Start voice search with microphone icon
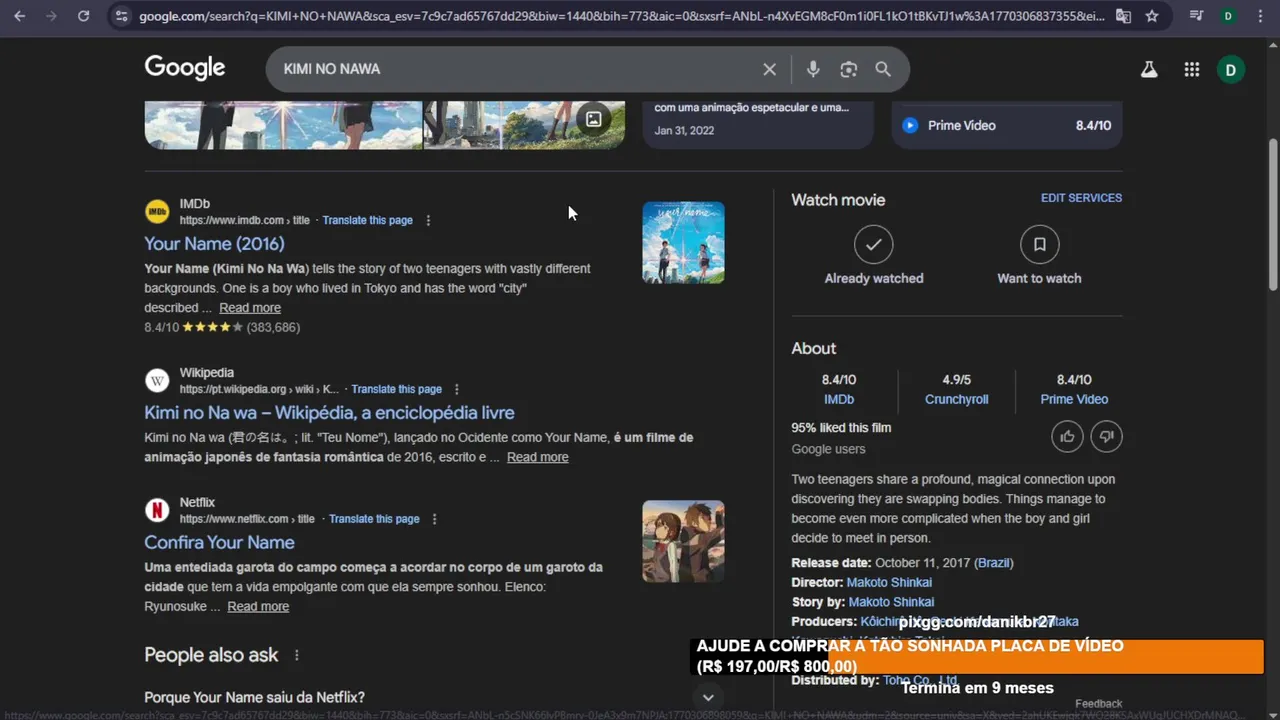The width and height of the screenshot is (1280, 720). click(813, 69)
